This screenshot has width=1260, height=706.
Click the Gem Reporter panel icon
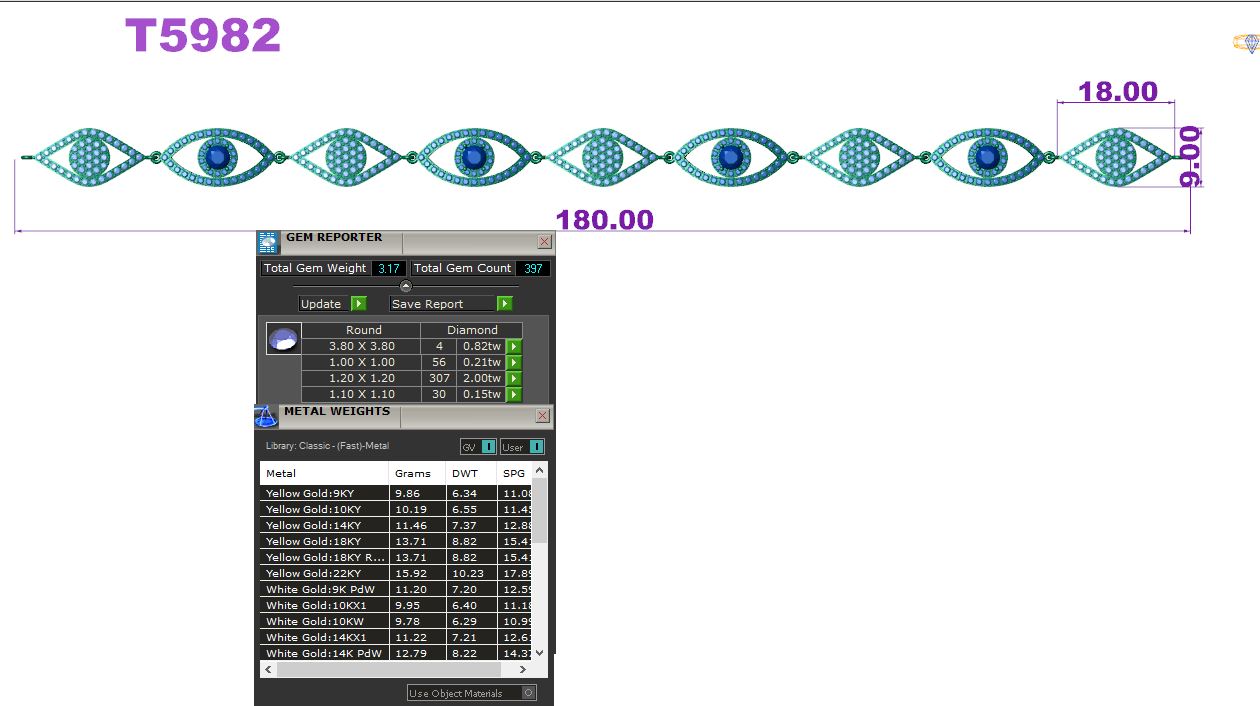tap(267, 242)
